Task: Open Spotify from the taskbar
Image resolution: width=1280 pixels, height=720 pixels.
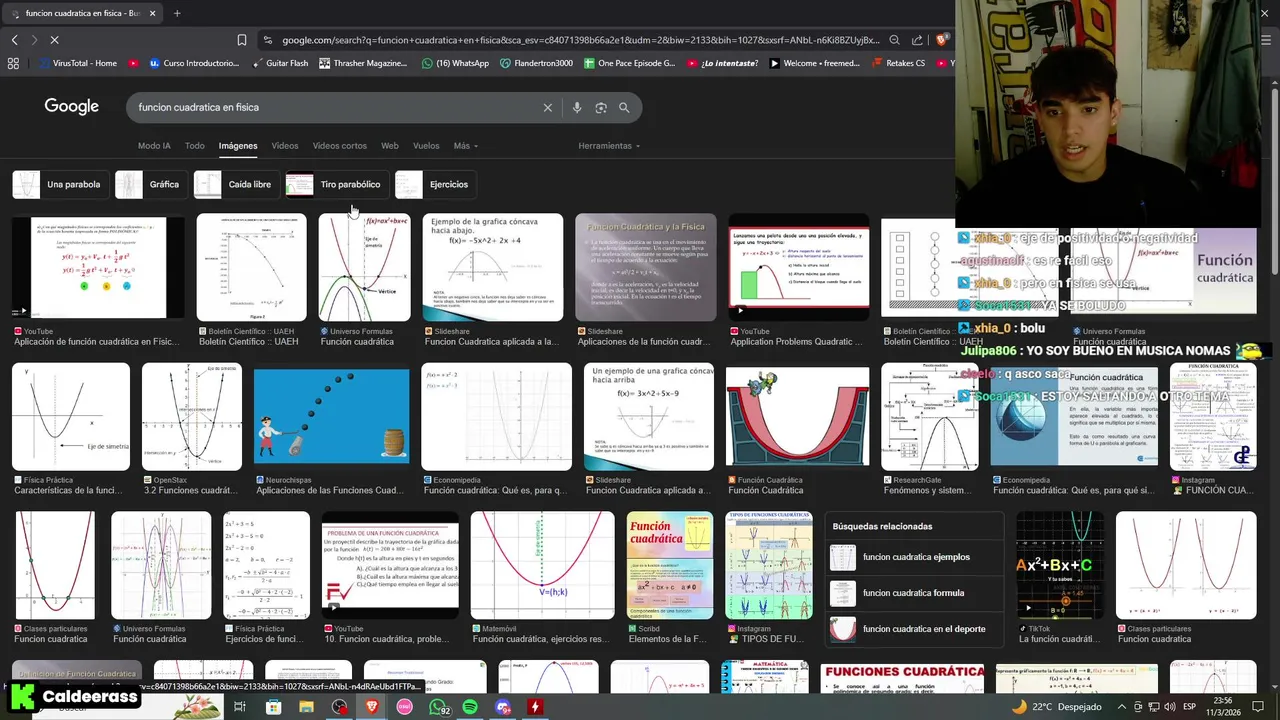Action: click(470, 707)
